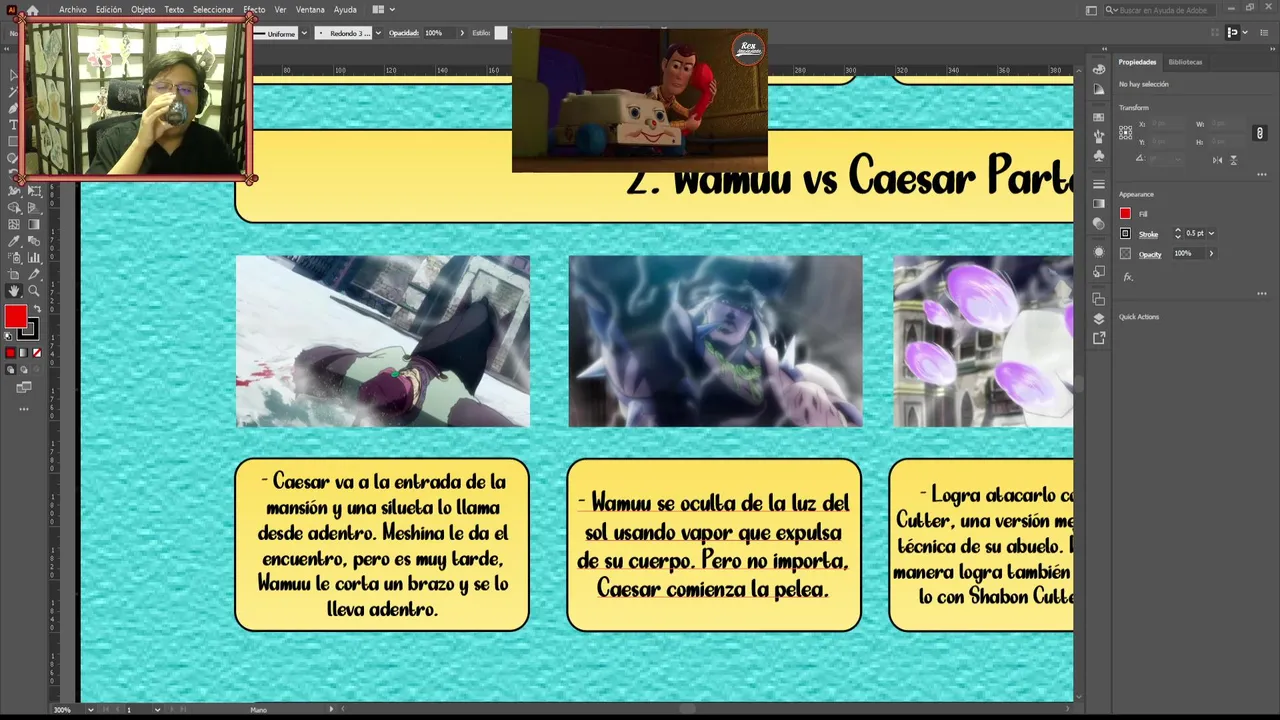The image size is (1280, 720).
Task: Click the red Fill swatch in Properties
Action: (x=1125, y=213)
